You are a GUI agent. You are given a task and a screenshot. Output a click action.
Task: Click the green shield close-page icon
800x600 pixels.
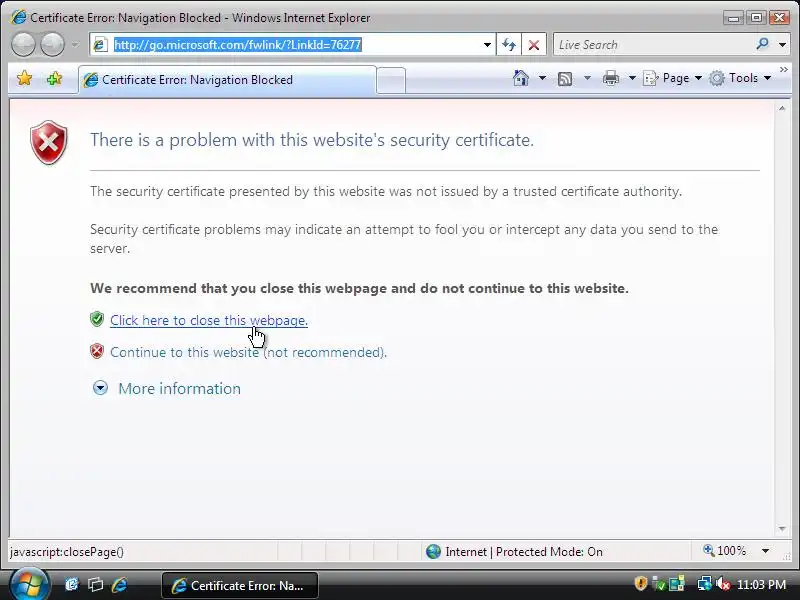point(97,319)
